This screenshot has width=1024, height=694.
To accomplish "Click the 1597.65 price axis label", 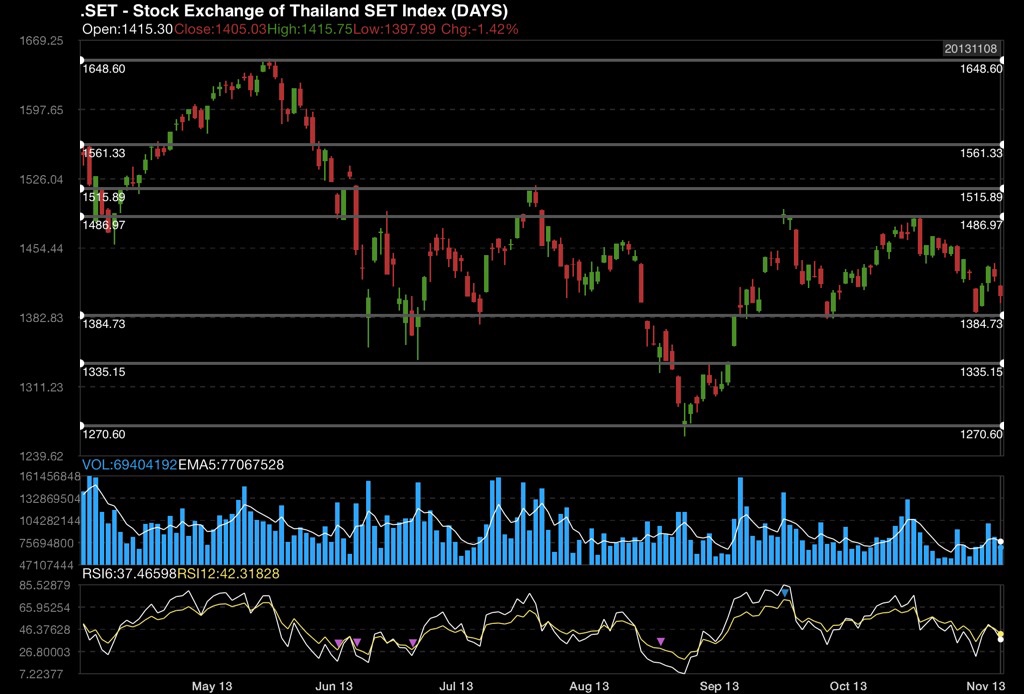I will (41, 110).
